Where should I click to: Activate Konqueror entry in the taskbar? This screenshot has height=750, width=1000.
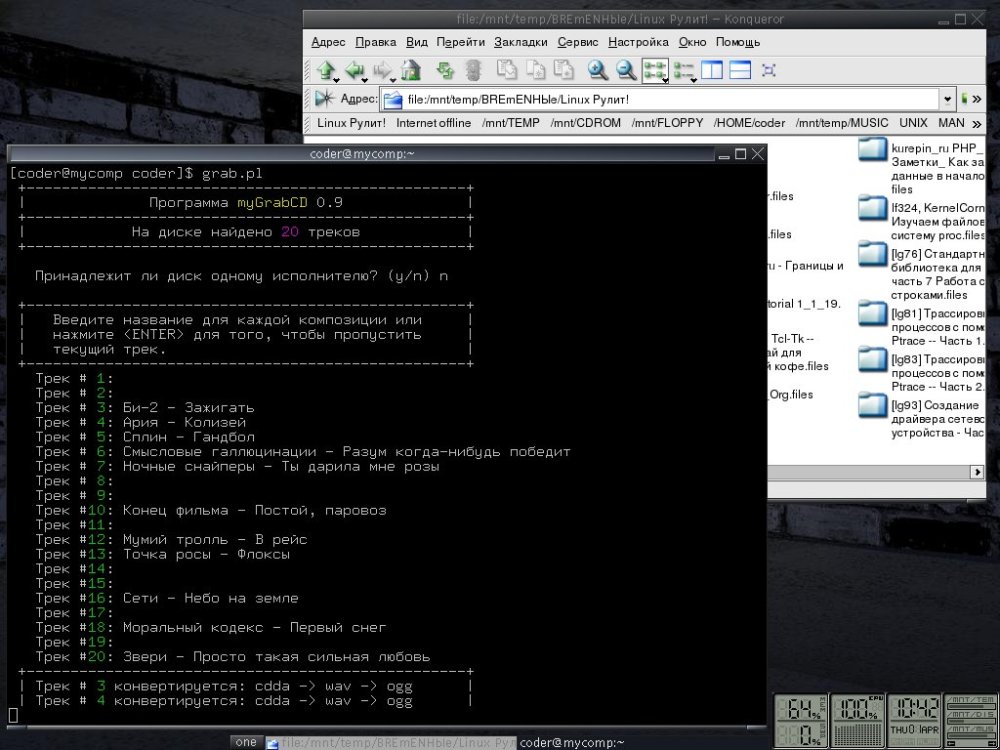point(390,742)
